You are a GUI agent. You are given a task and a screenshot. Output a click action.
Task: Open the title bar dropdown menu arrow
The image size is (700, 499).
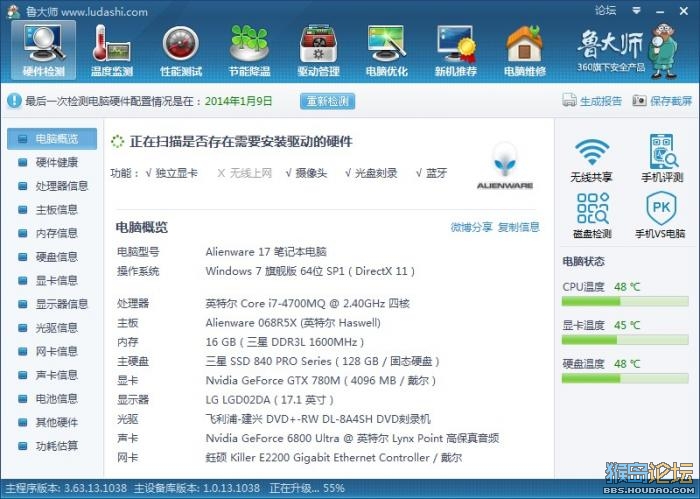tap(637, 10)
